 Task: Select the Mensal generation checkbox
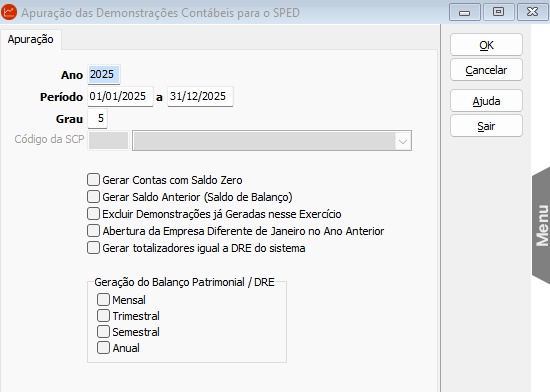(x=103, y=299)
